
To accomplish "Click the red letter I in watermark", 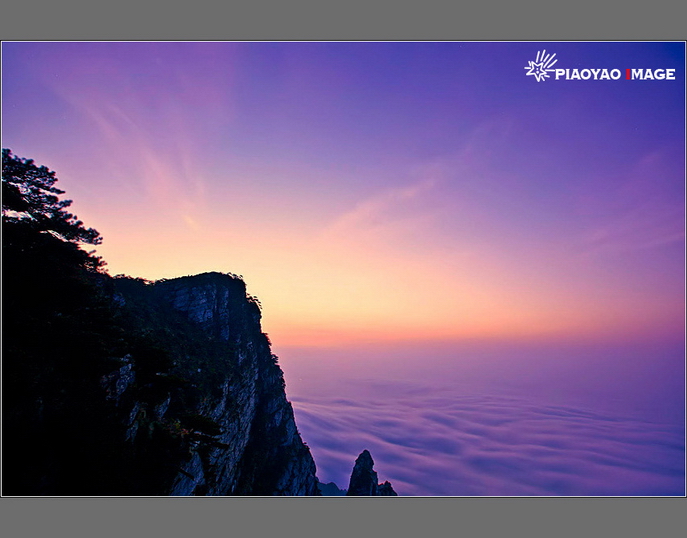I will coord(628,73).
